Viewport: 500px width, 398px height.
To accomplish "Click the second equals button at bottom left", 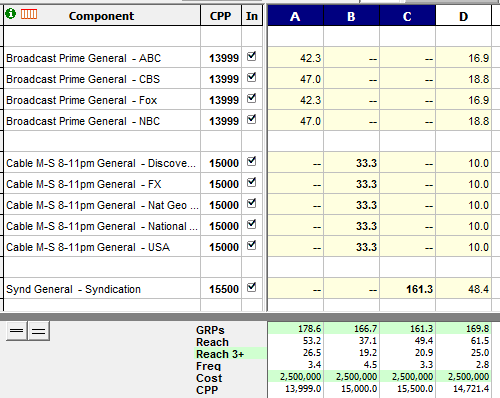I will pyautogui.click(x=39, y=331).
